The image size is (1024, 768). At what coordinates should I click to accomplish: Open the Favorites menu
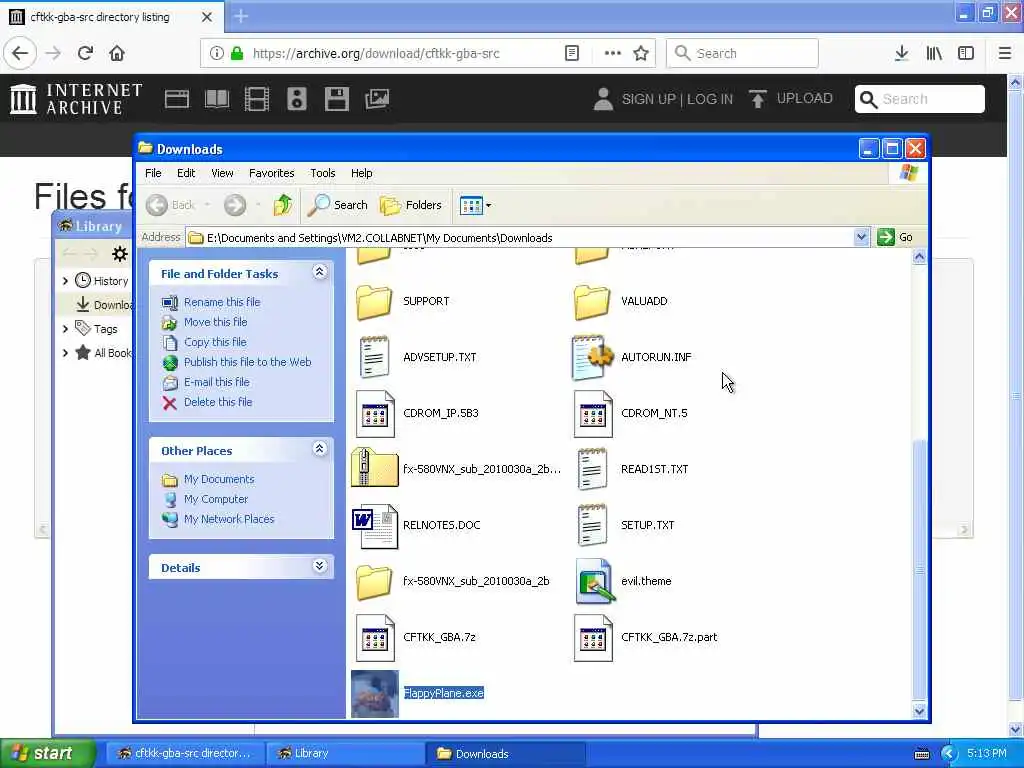272,173
